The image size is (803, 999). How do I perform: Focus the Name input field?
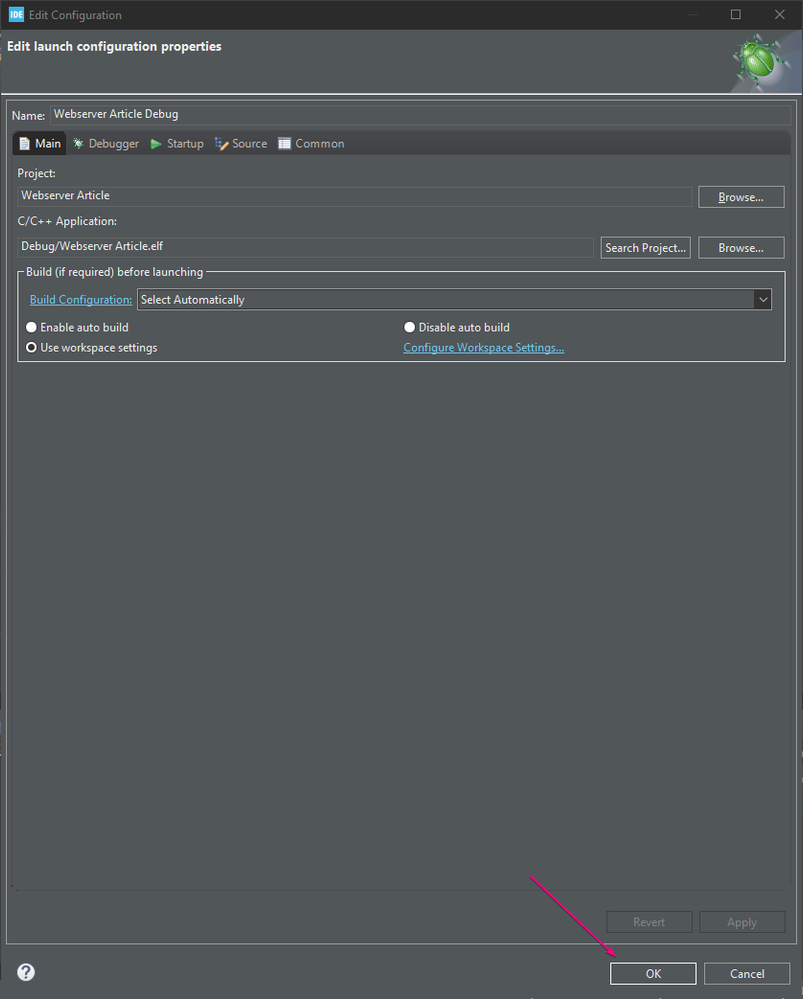[x=420, y=115]
